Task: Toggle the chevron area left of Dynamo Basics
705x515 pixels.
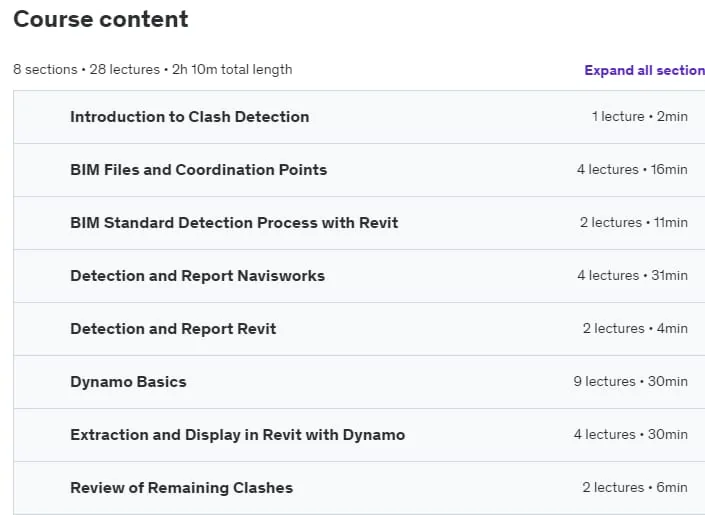Action: point(42,382)
